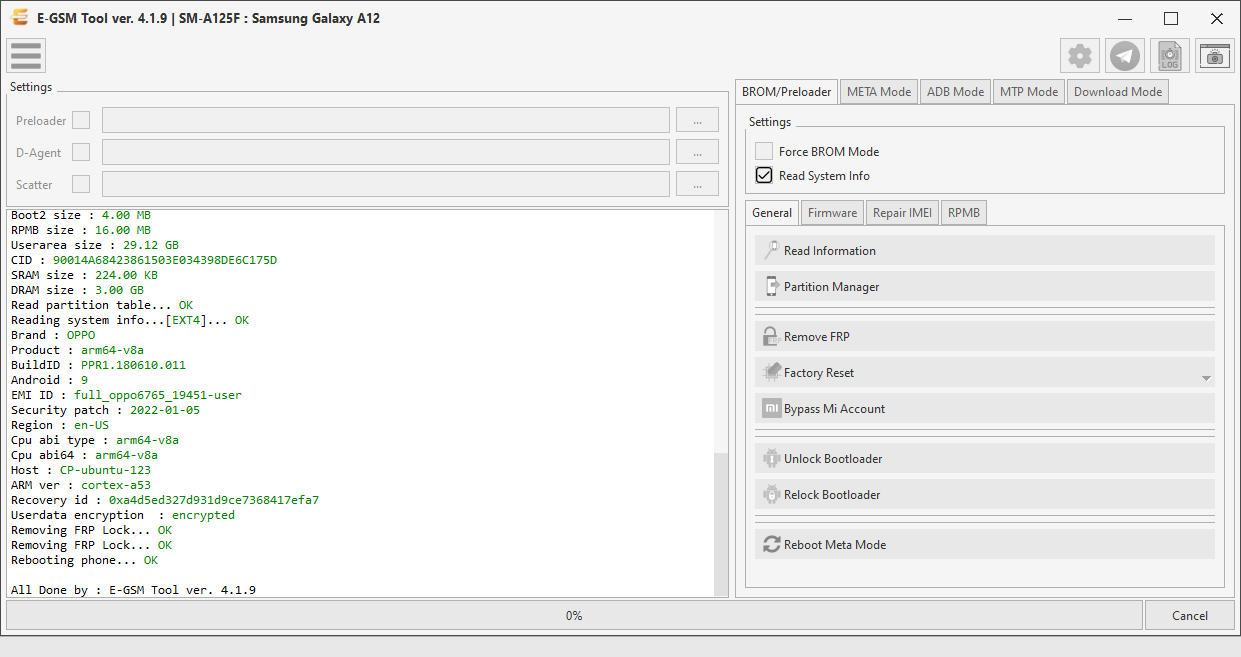Enable the Scatter checkbox

[x=81, y=184]
